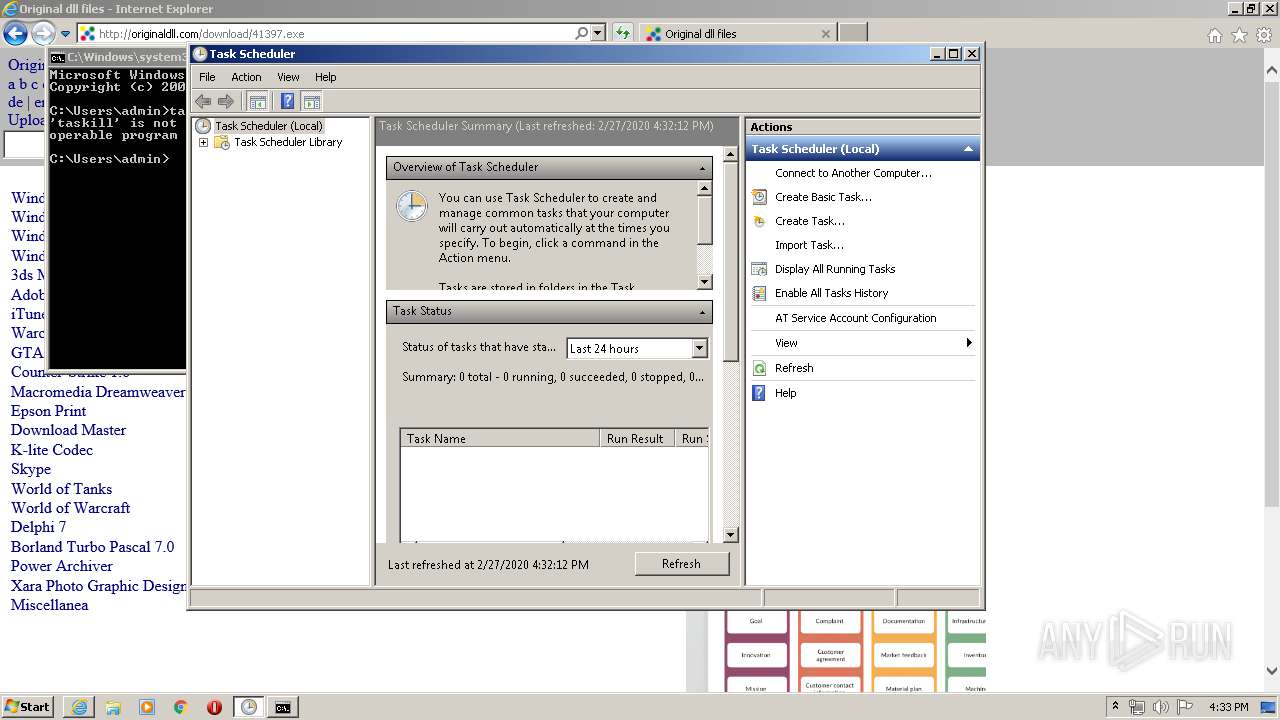Click Refresh in the Actions pane
Screen dimensions: 1280x720
click(x=794, y=368)
